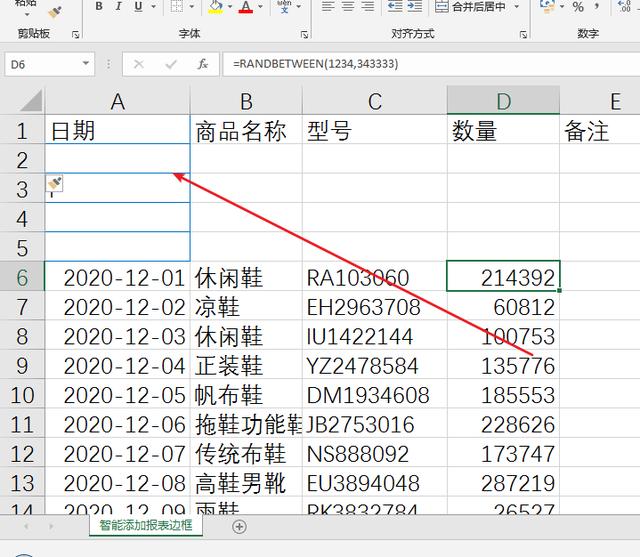Click the Name Box showing D6
640x557 pixels.
tap(43, 64)
